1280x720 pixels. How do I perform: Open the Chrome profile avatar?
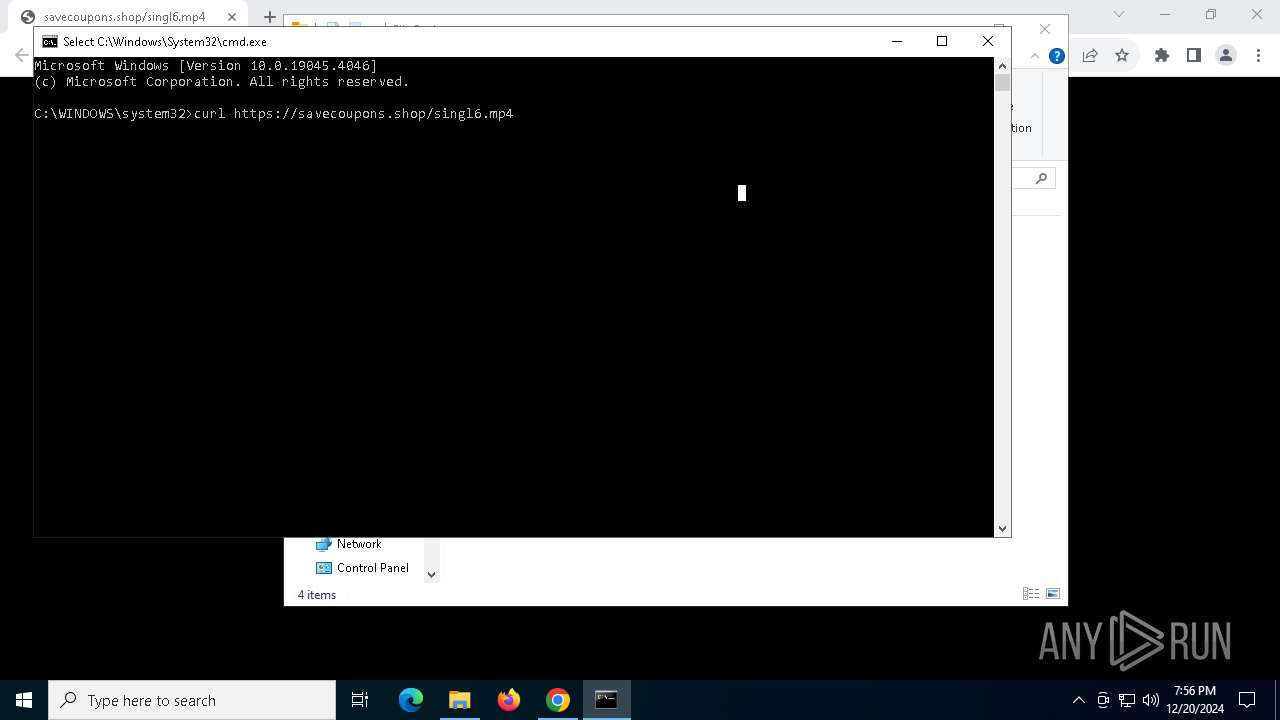pyautogui.click(x=1226, y=55)
